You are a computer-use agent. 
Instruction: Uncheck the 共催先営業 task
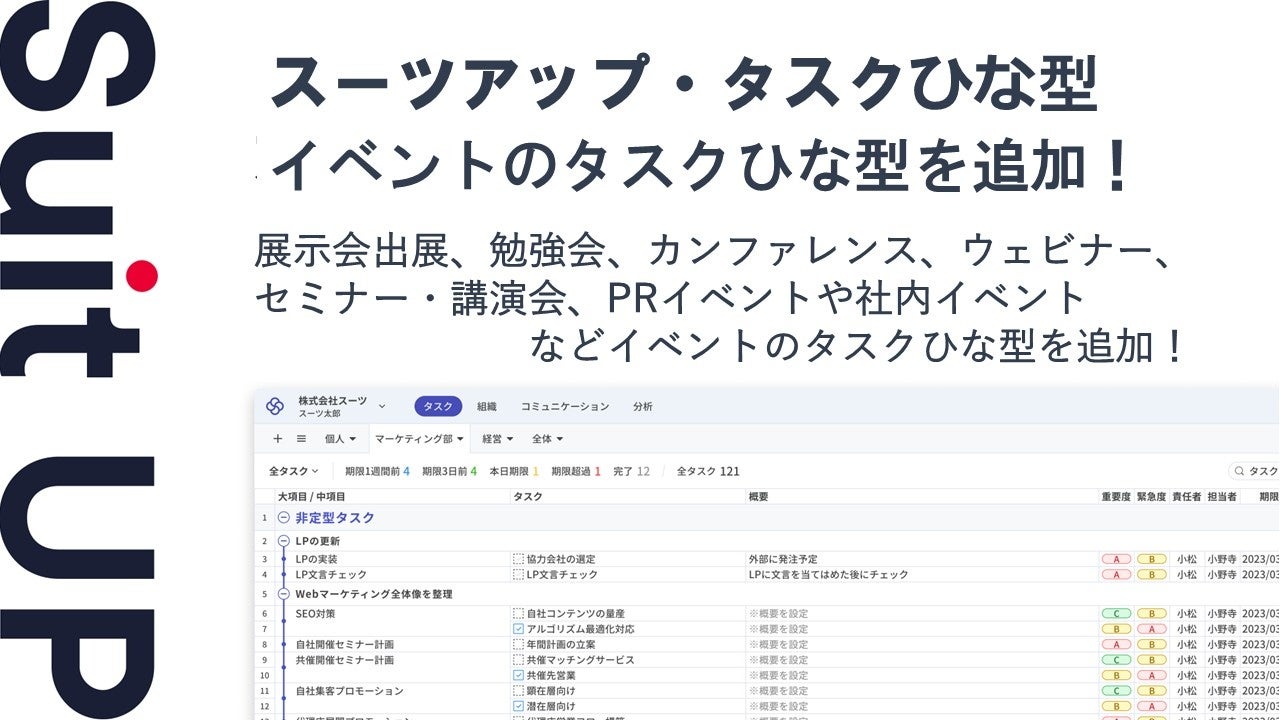pyautogui.click(x=518, y=675)
